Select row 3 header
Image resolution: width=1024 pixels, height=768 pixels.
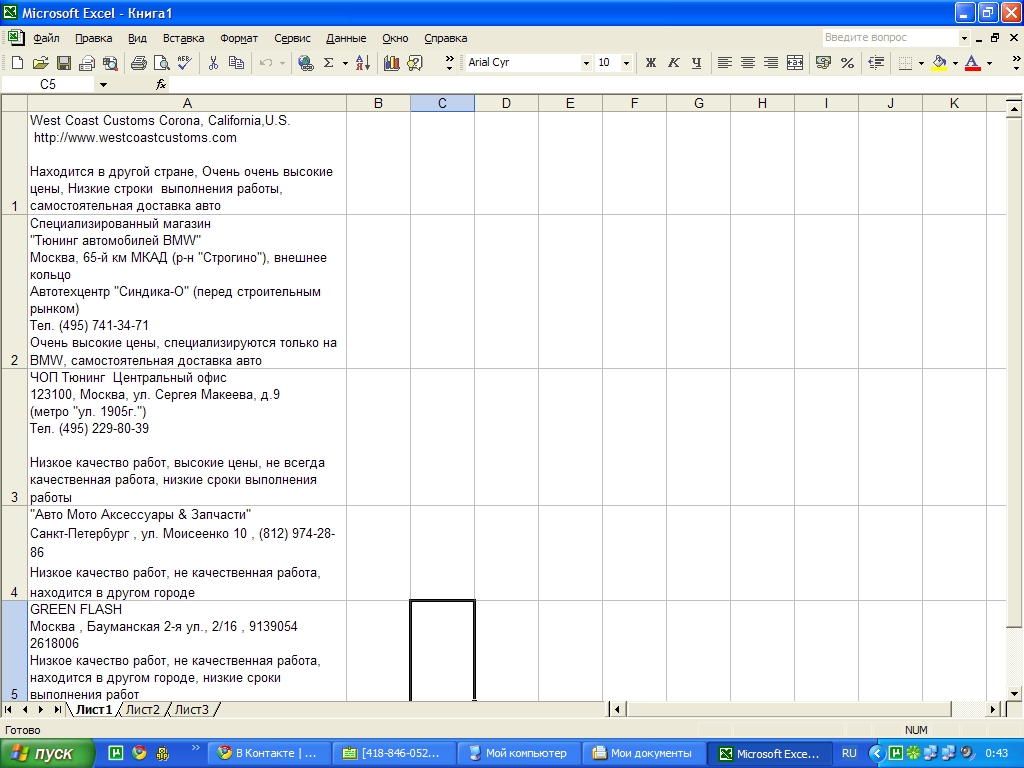[x=14, y=437]
